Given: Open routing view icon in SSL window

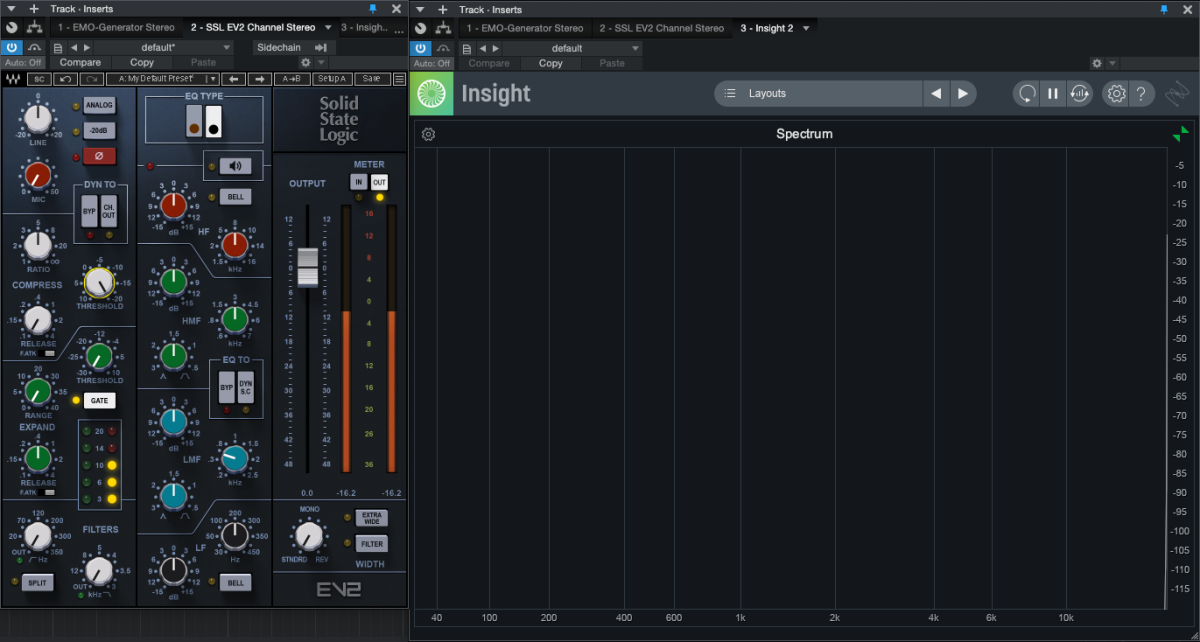Looking at the screenshot, I should pos(36,27).
